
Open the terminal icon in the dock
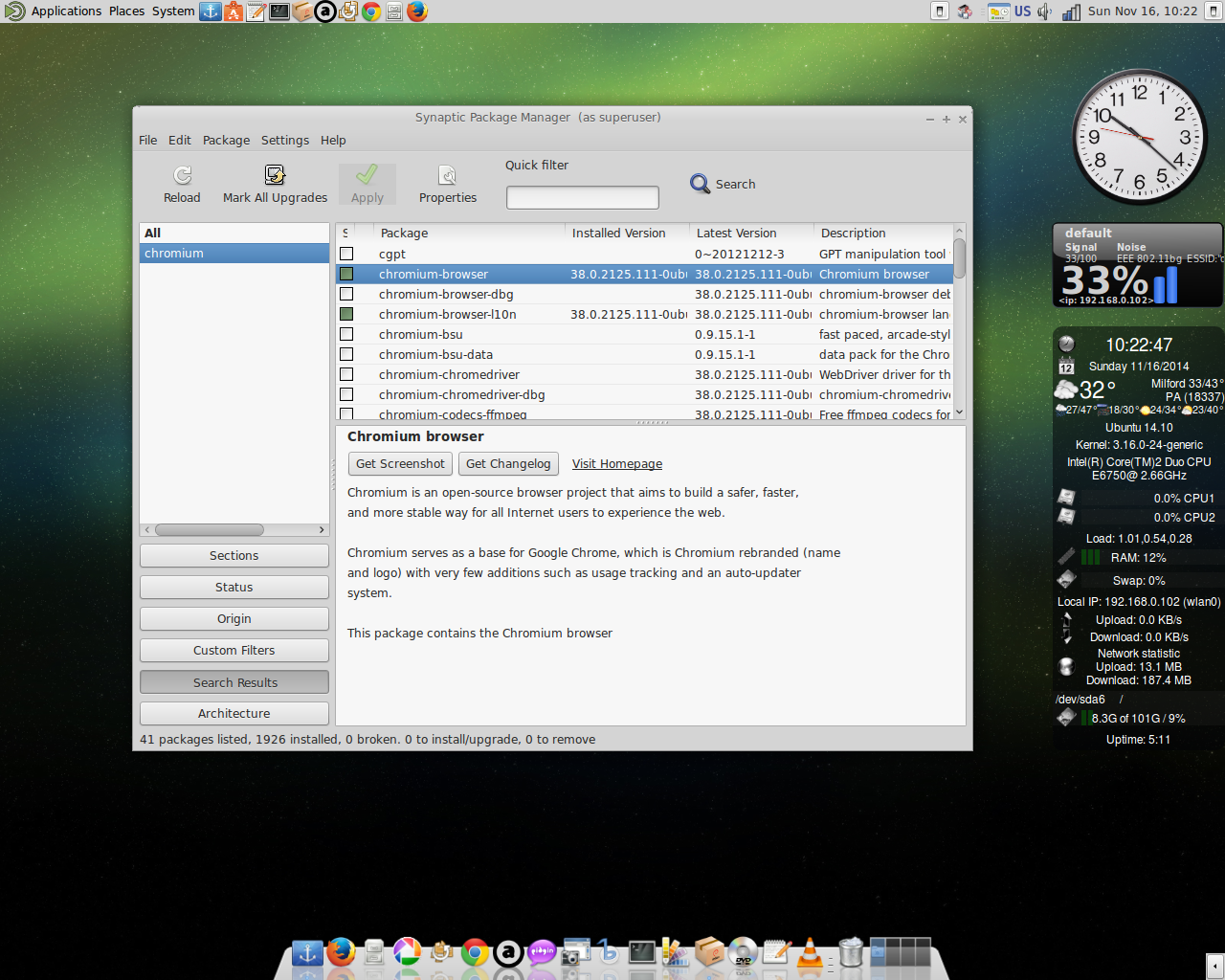coord(642,952)
